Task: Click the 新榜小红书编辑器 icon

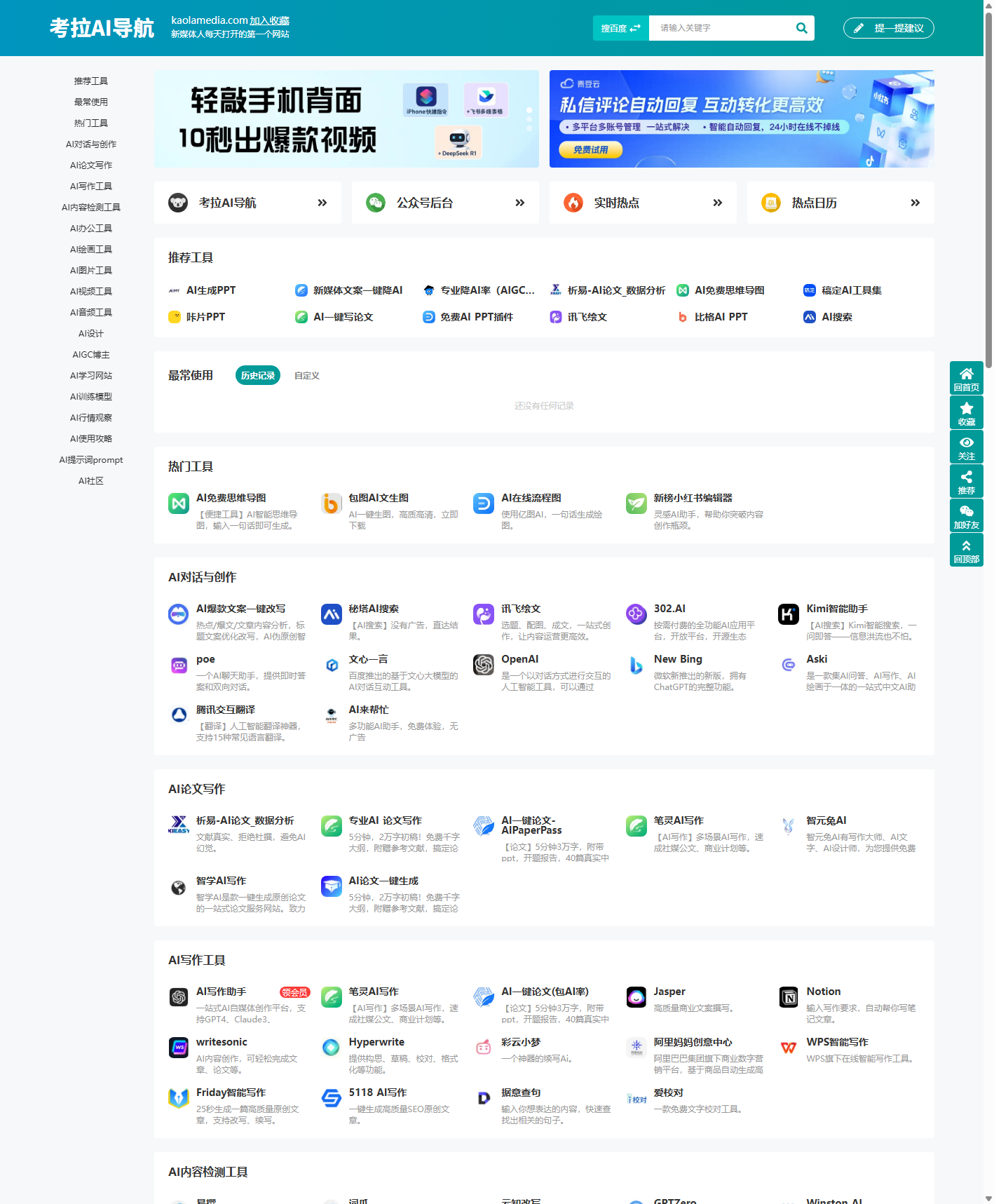Action: click(636, 503)
